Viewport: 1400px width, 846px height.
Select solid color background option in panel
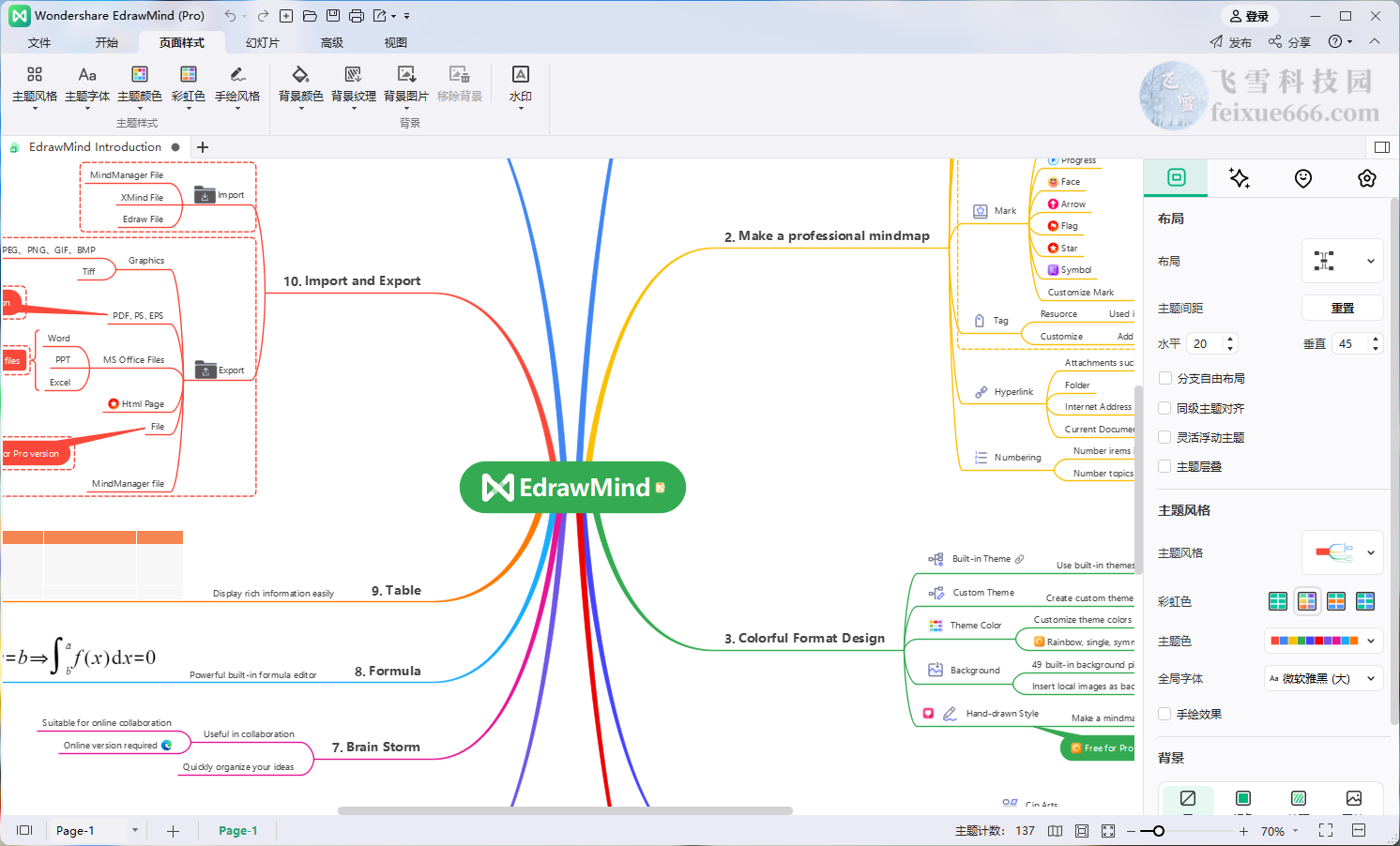click(1243, 798)
